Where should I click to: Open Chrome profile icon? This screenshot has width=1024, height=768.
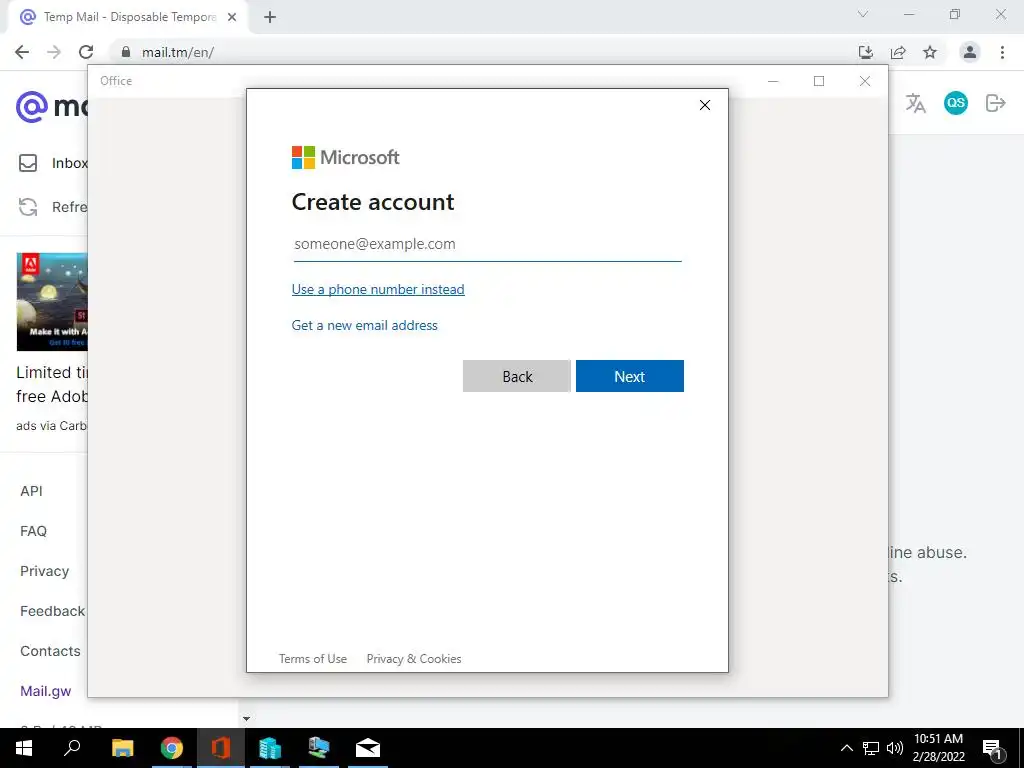[970, 52]
